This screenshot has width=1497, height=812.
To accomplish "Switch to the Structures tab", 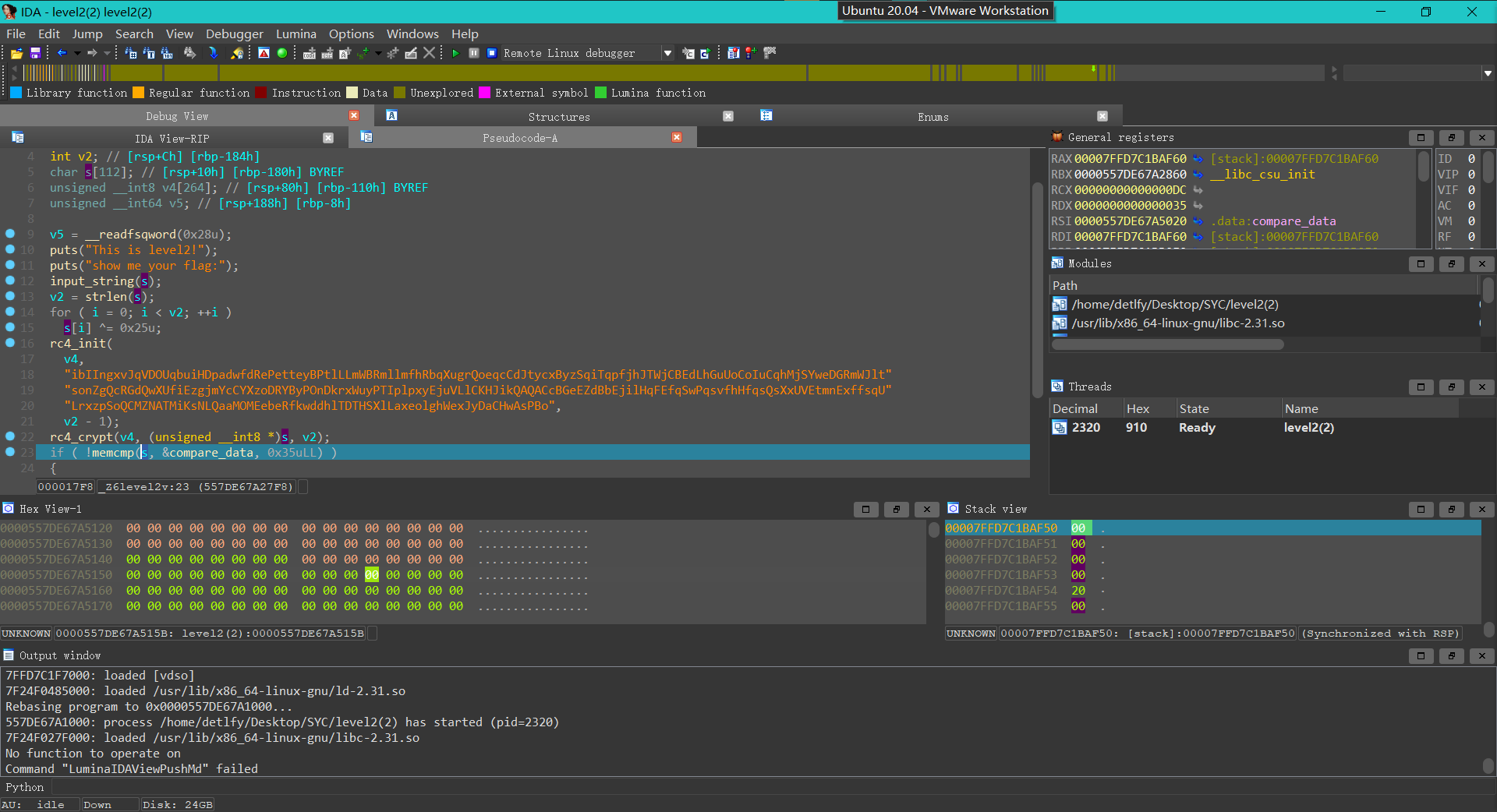I will pyautogui.click(x=559, y=117).
